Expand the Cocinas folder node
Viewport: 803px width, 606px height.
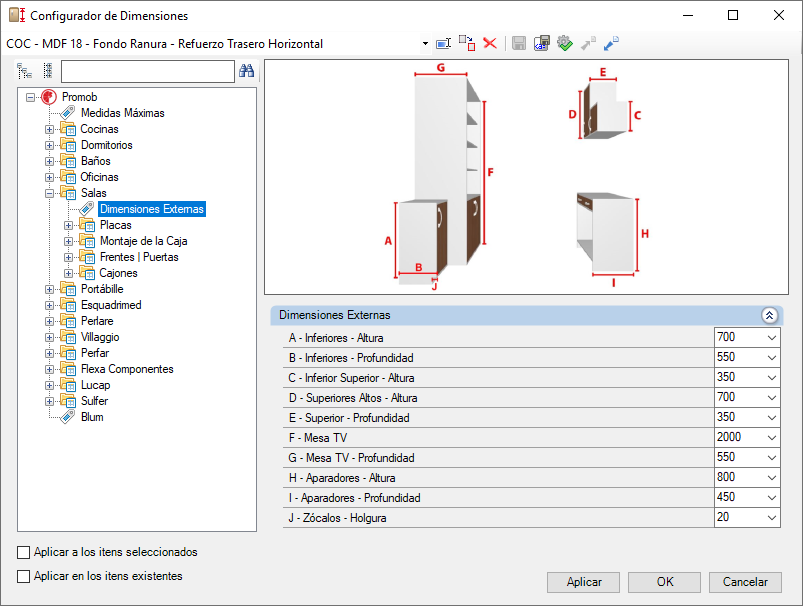pos(49,130)
